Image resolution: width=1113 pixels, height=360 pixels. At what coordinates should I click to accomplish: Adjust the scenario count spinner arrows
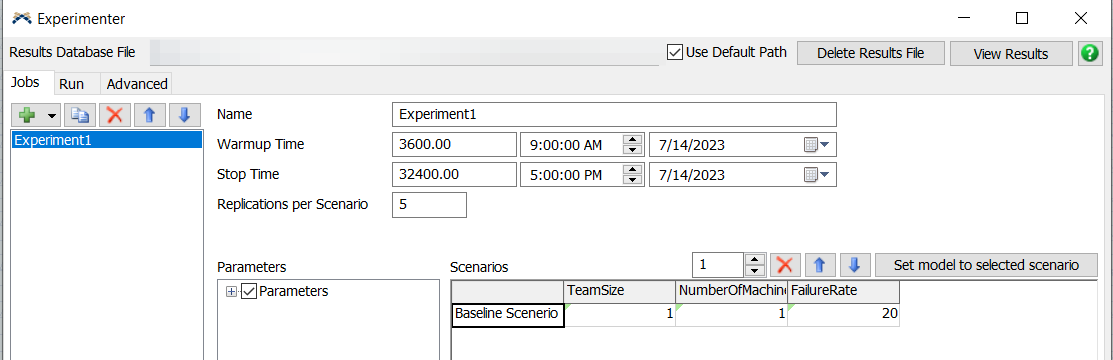pyautogui.click(x=755, y=266)
